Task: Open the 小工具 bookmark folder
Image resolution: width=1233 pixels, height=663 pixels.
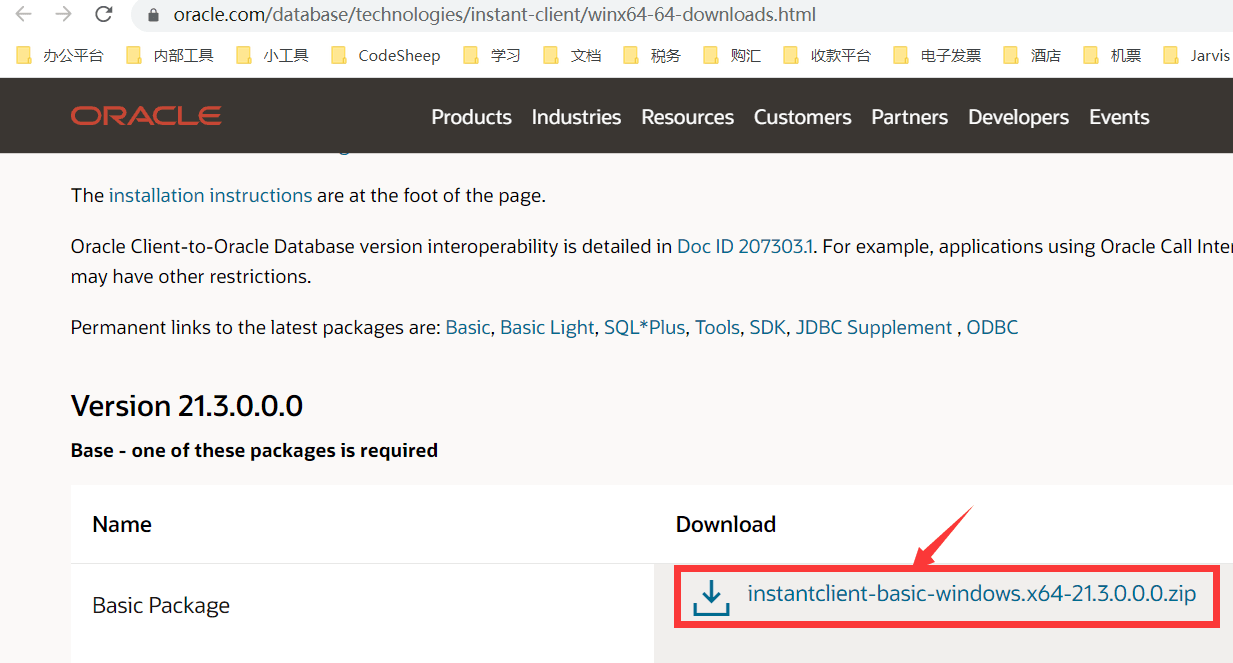Action: pyautogui.click(x=272, y=55)
